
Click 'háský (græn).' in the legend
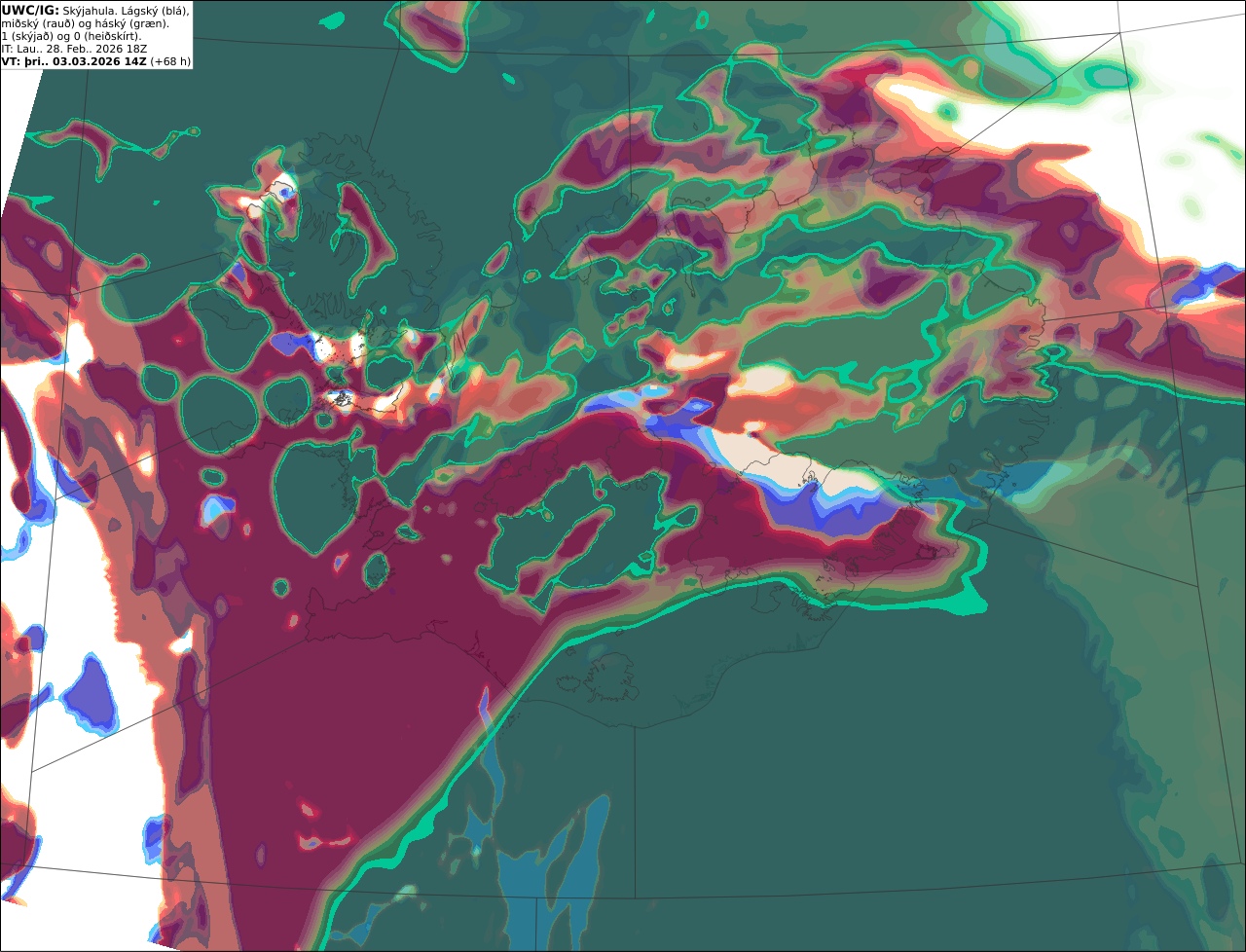tap(131, 24)
